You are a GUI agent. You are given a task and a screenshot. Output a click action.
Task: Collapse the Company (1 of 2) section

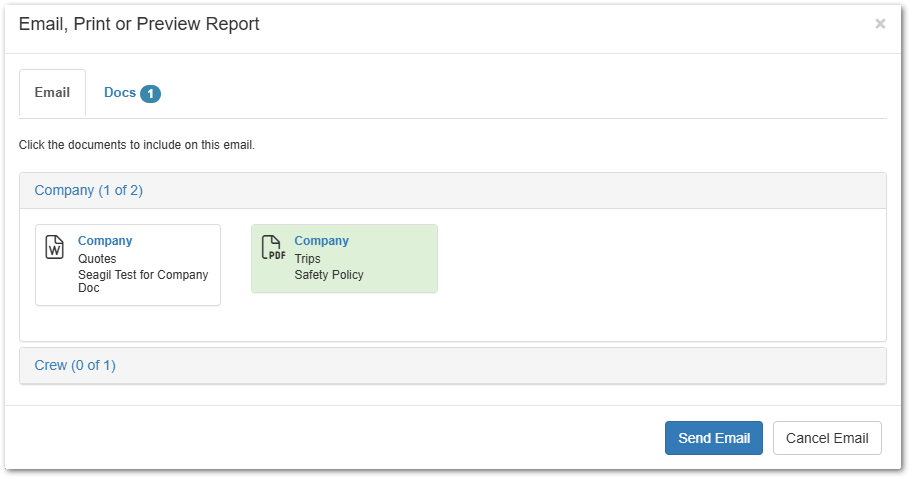coord(89,190)
